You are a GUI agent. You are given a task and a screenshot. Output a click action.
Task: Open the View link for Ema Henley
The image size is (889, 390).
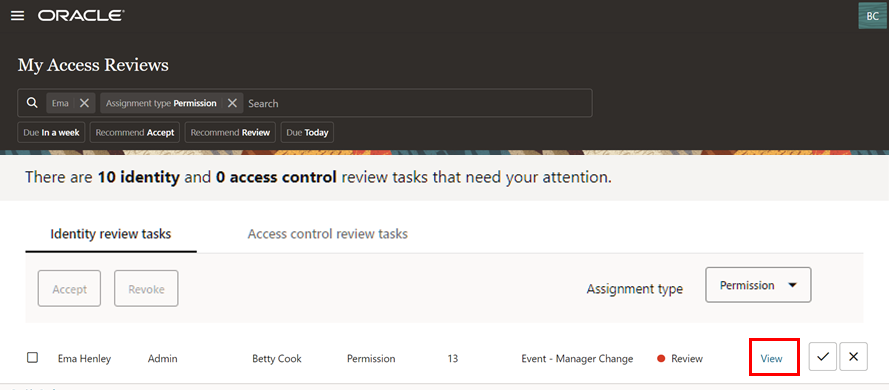[772, 358]
